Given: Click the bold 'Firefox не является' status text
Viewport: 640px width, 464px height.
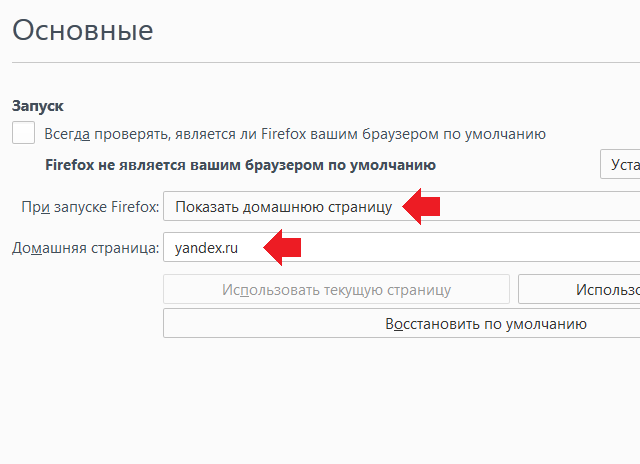Looking at the screenshot, I should pyautogui.click(x=240, y=165).
